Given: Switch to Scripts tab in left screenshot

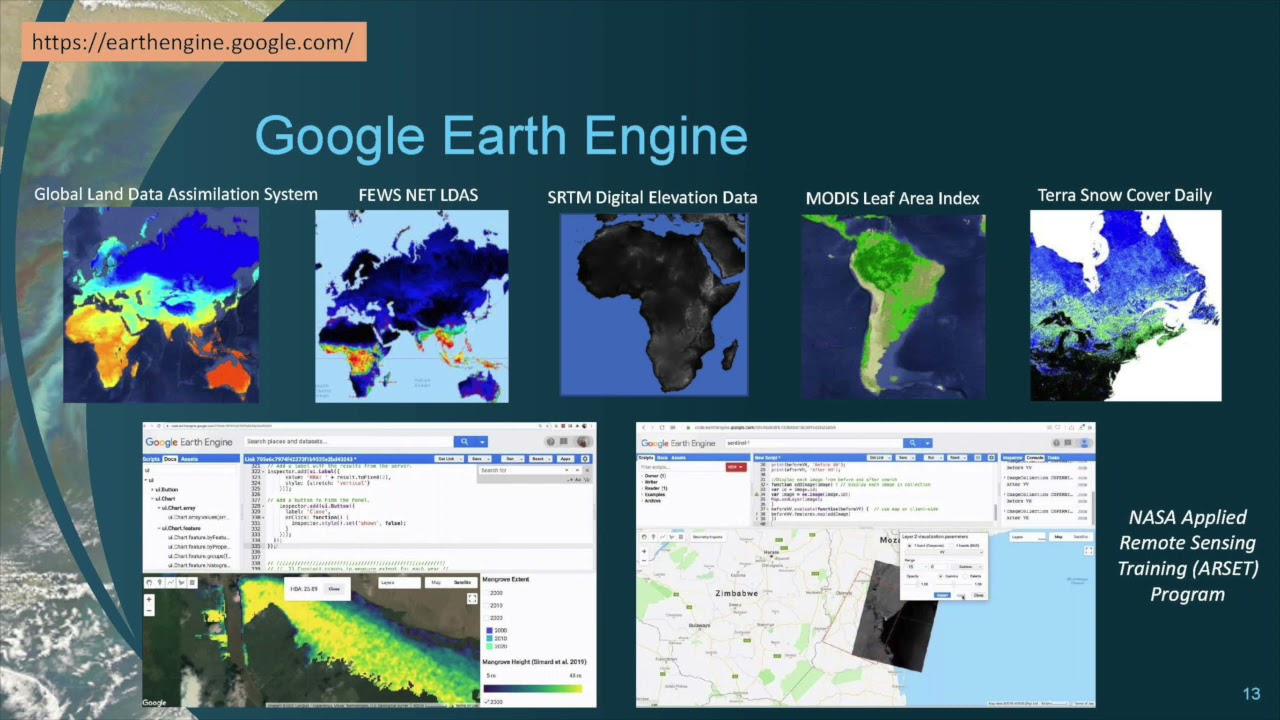Looking at the screenshot, I should click(151, 459).
